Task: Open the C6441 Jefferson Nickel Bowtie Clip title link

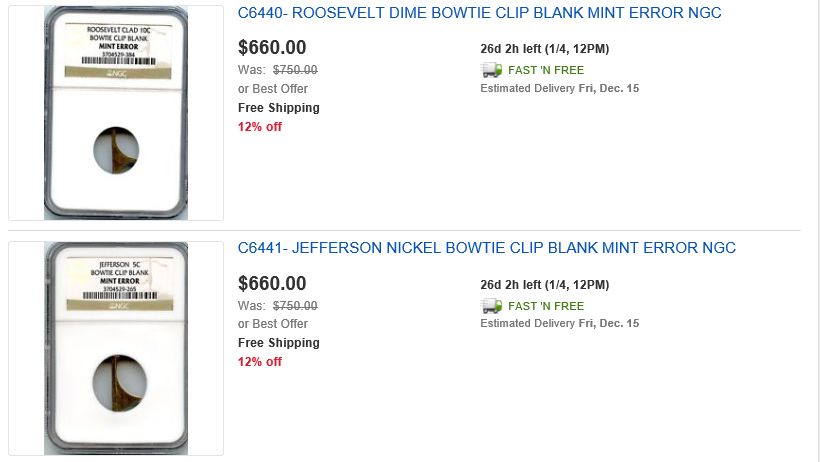Action: (486, 248)
